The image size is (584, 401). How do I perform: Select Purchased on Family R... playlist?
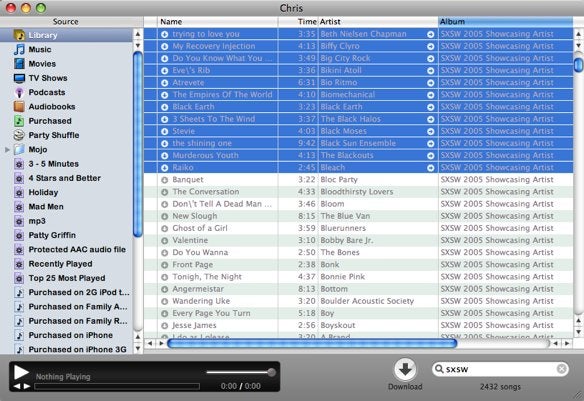point(78,321)
